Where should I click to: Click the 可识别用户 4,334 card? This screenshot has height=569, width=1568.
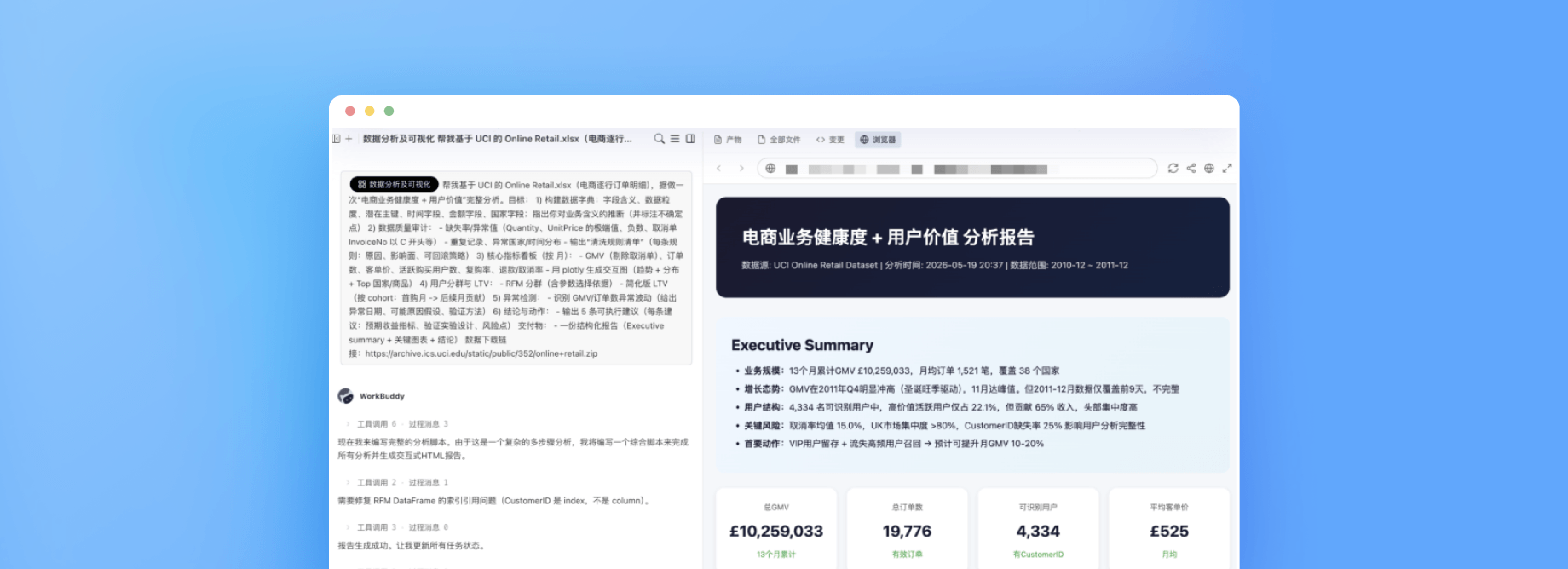(1038, 528)
